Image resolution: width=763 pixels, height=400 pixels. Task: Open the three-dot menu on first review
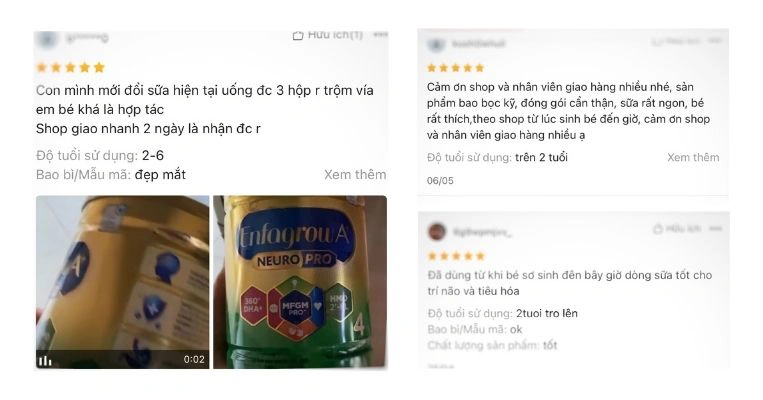[381, 35]
